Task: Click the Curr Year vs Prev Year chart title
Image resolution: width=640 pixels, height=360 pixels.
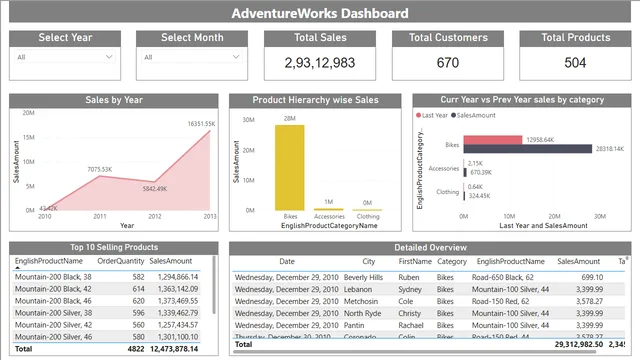Action: click(522, 100)
